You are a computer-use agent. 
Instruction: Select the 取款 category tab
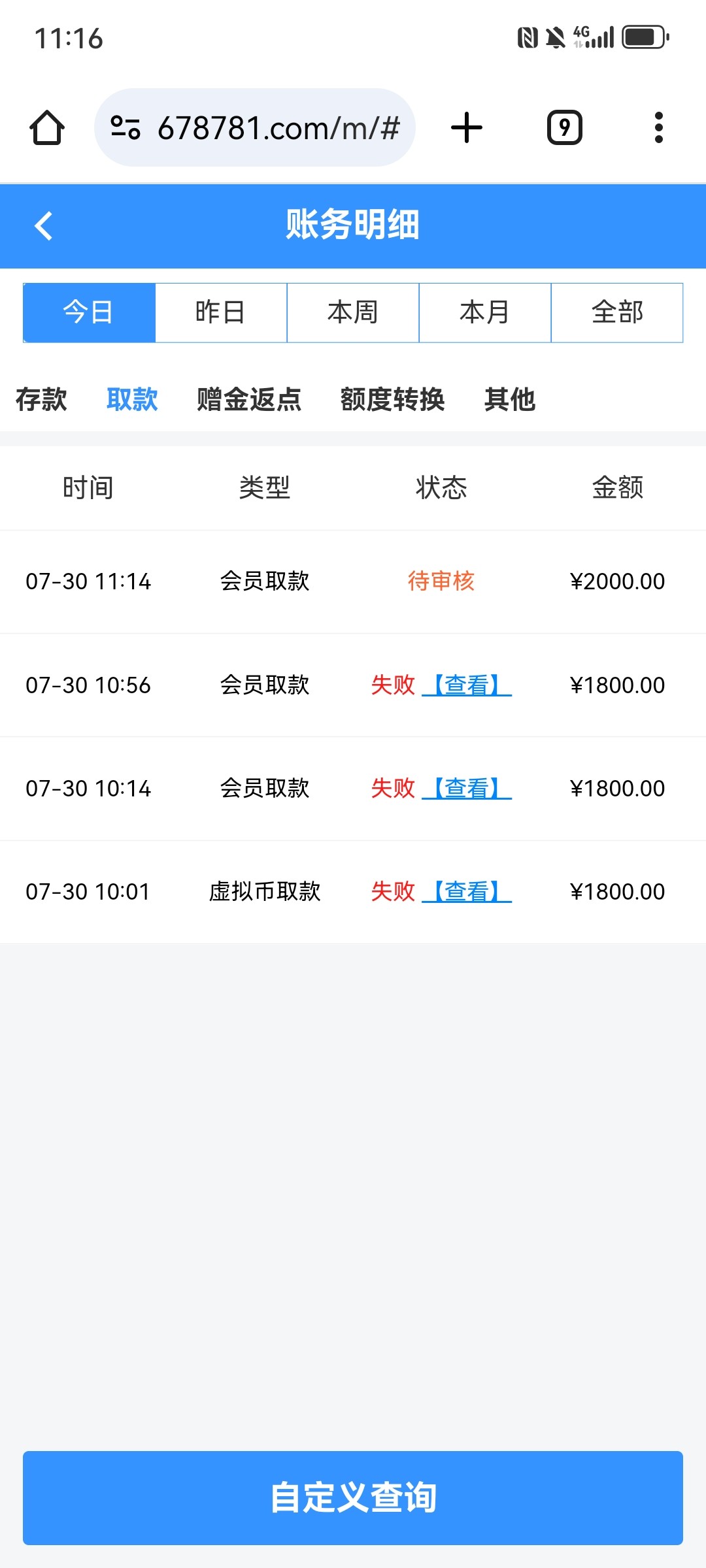coord(132,399)
